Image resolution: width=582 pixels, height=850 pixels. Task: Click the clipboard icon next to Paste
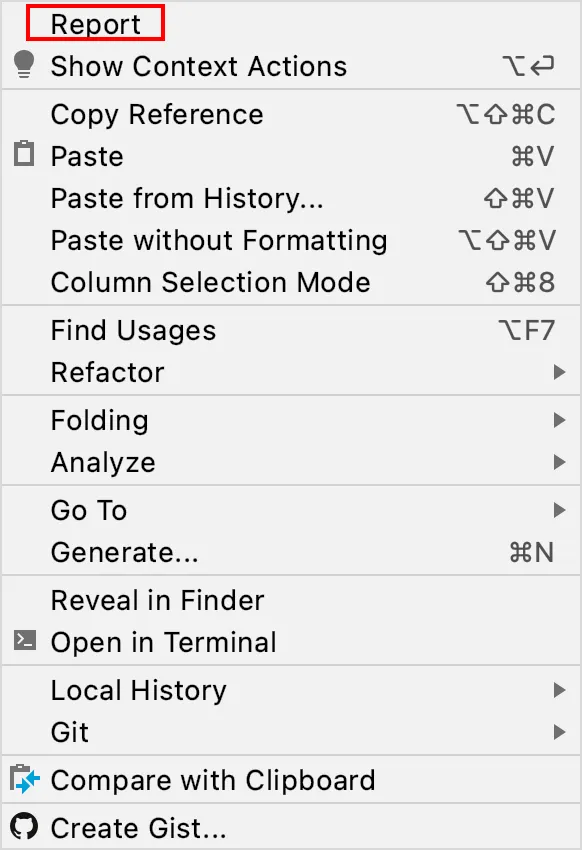(x=24, y=153)
